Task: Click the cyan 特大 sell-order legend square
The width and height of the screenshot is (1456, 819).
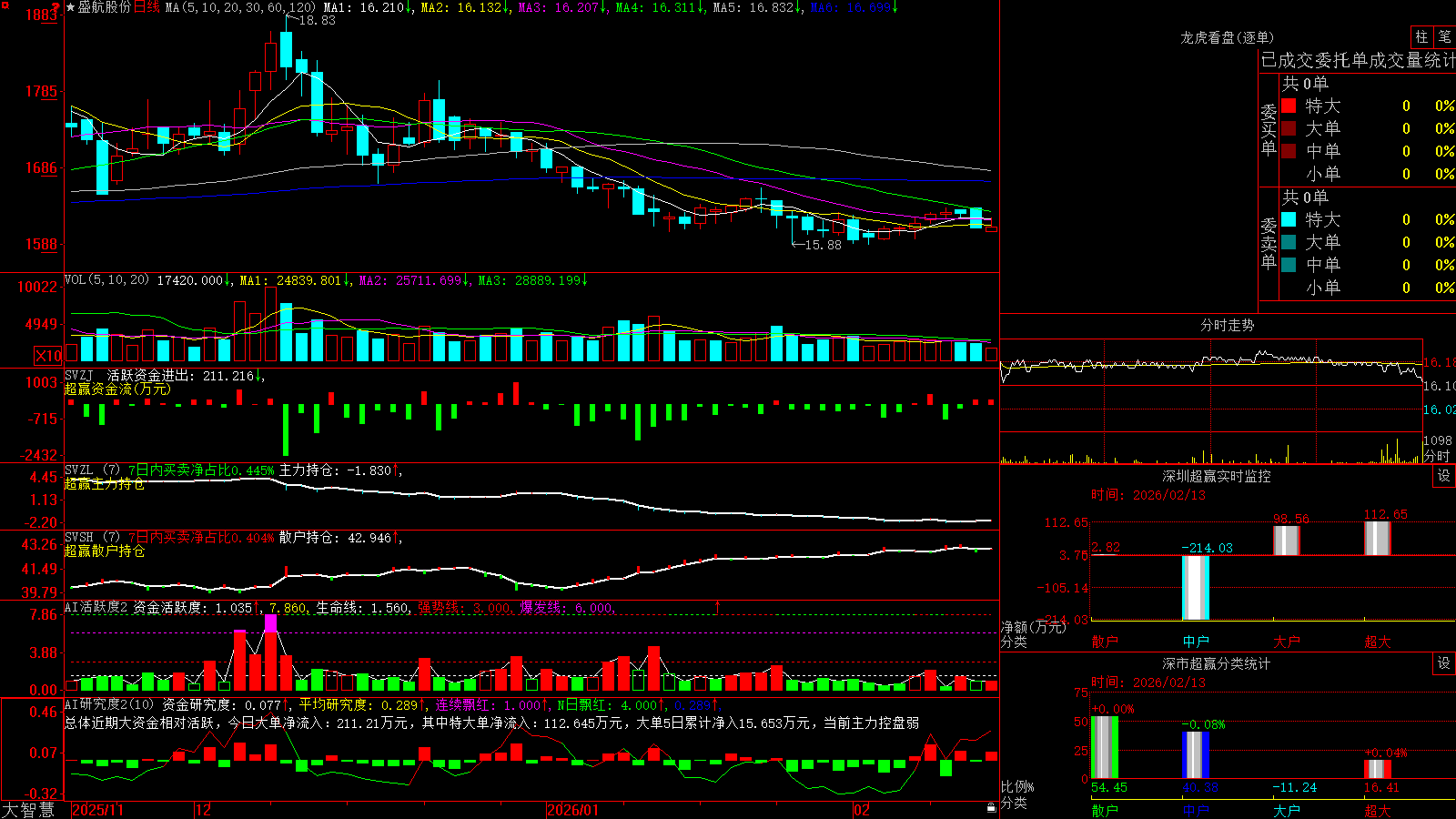Action: (1289, 219)
